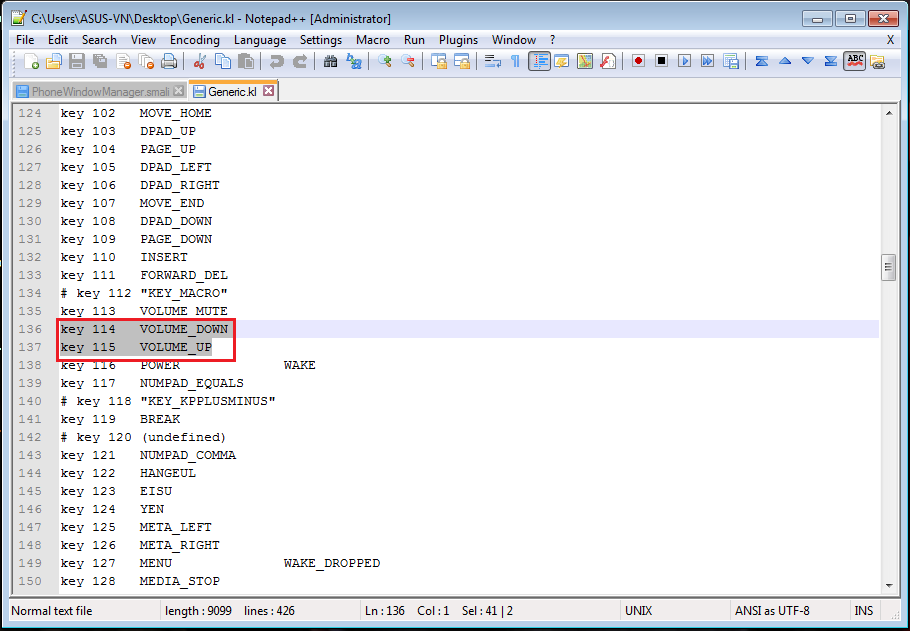Open the Run menu
Screen dimensions: 910x631
tap(414, 39)
